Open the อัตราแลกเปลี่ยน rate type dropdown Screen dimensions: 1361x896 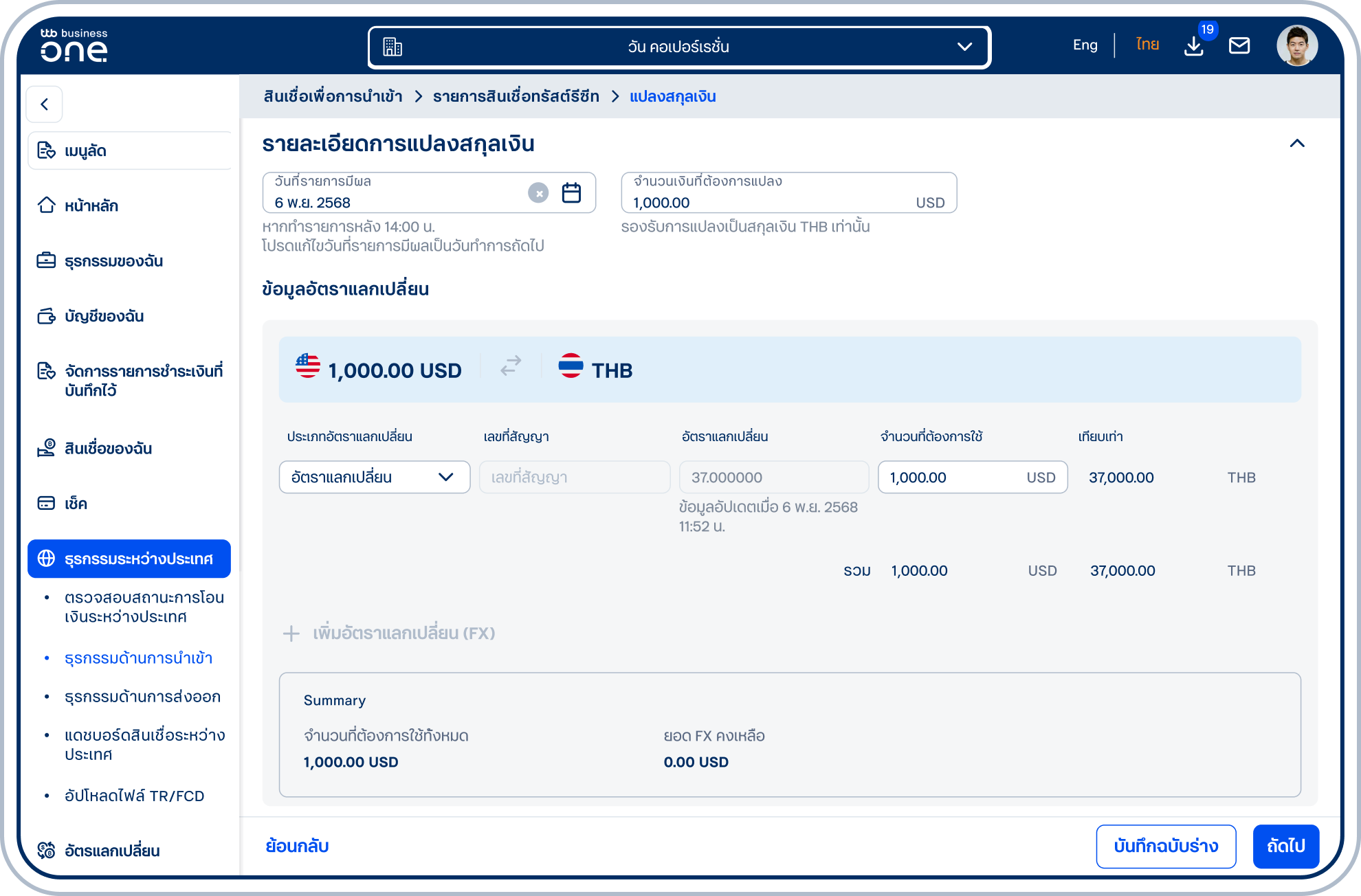375,478
